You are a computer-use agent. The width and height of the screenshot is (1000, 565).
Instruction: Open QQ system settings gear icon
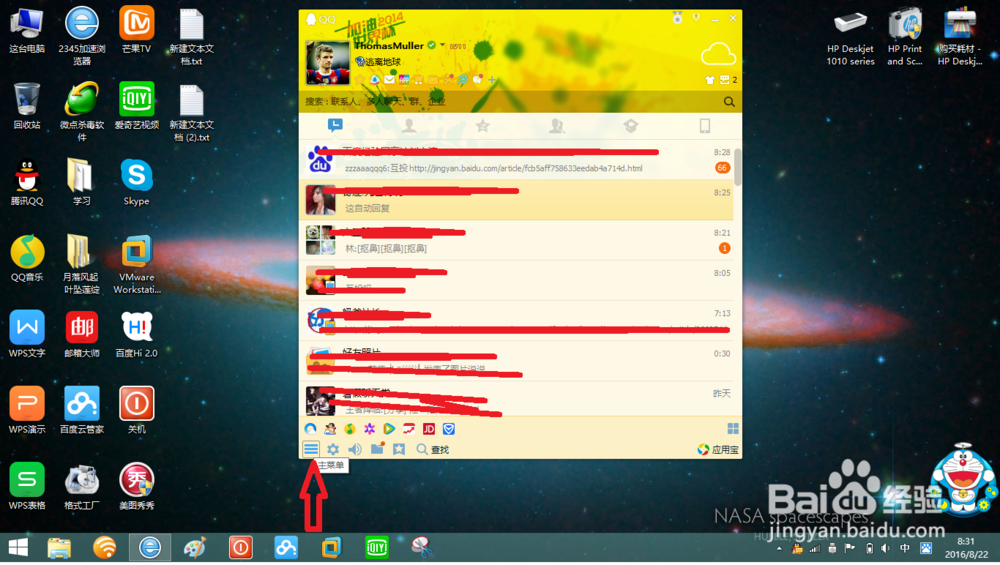pyautogui.click(x=333, y=450)
